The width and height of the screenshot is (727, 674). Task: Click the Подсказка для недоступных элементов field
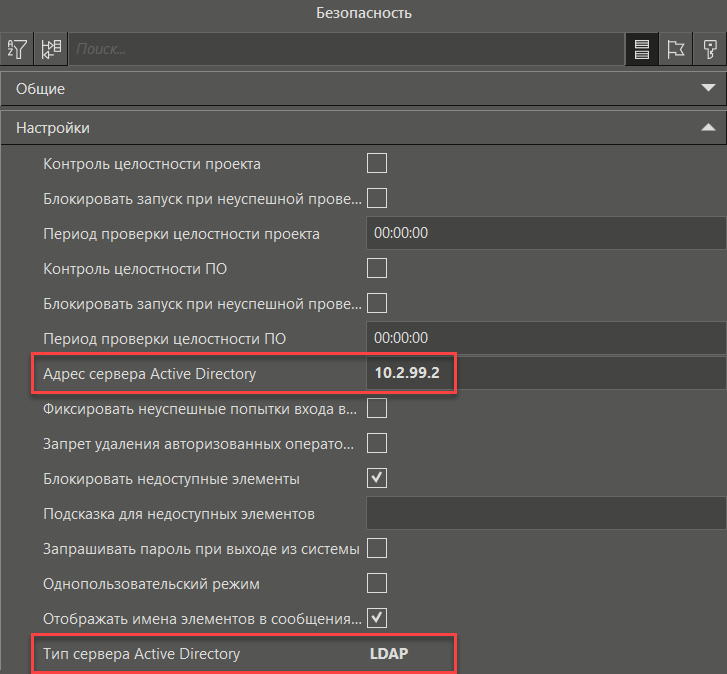545,514
